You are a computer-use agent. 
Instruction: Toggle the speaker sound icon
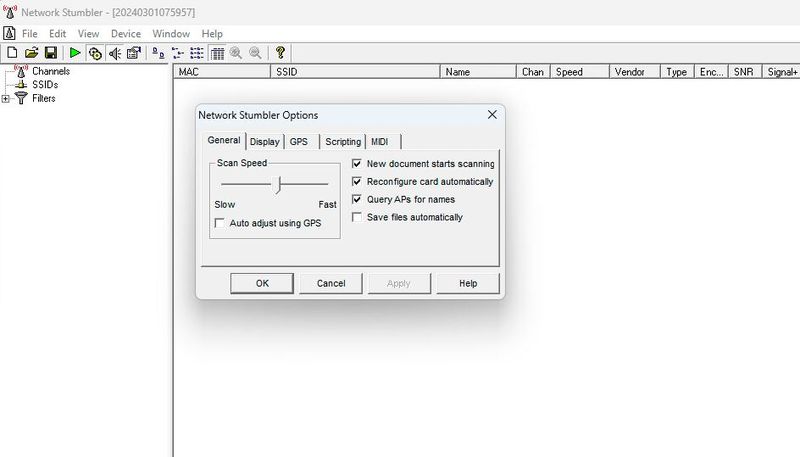click(x=115, y=53)
